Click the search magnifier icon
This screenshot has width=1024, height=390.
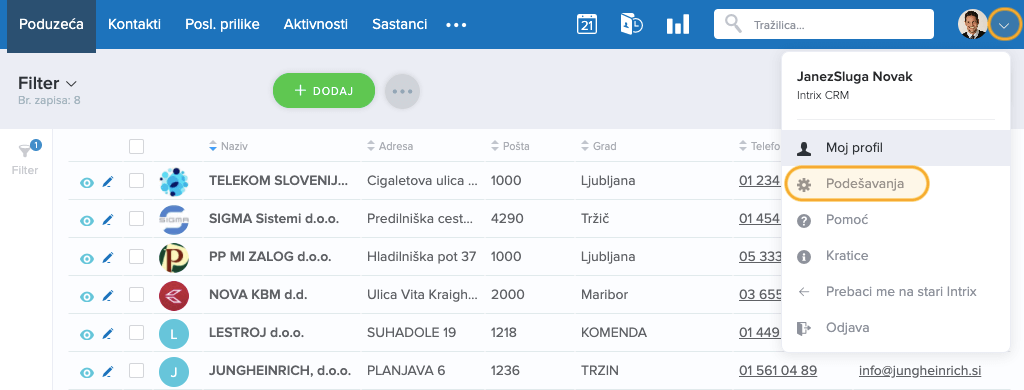tap(733, 24)
